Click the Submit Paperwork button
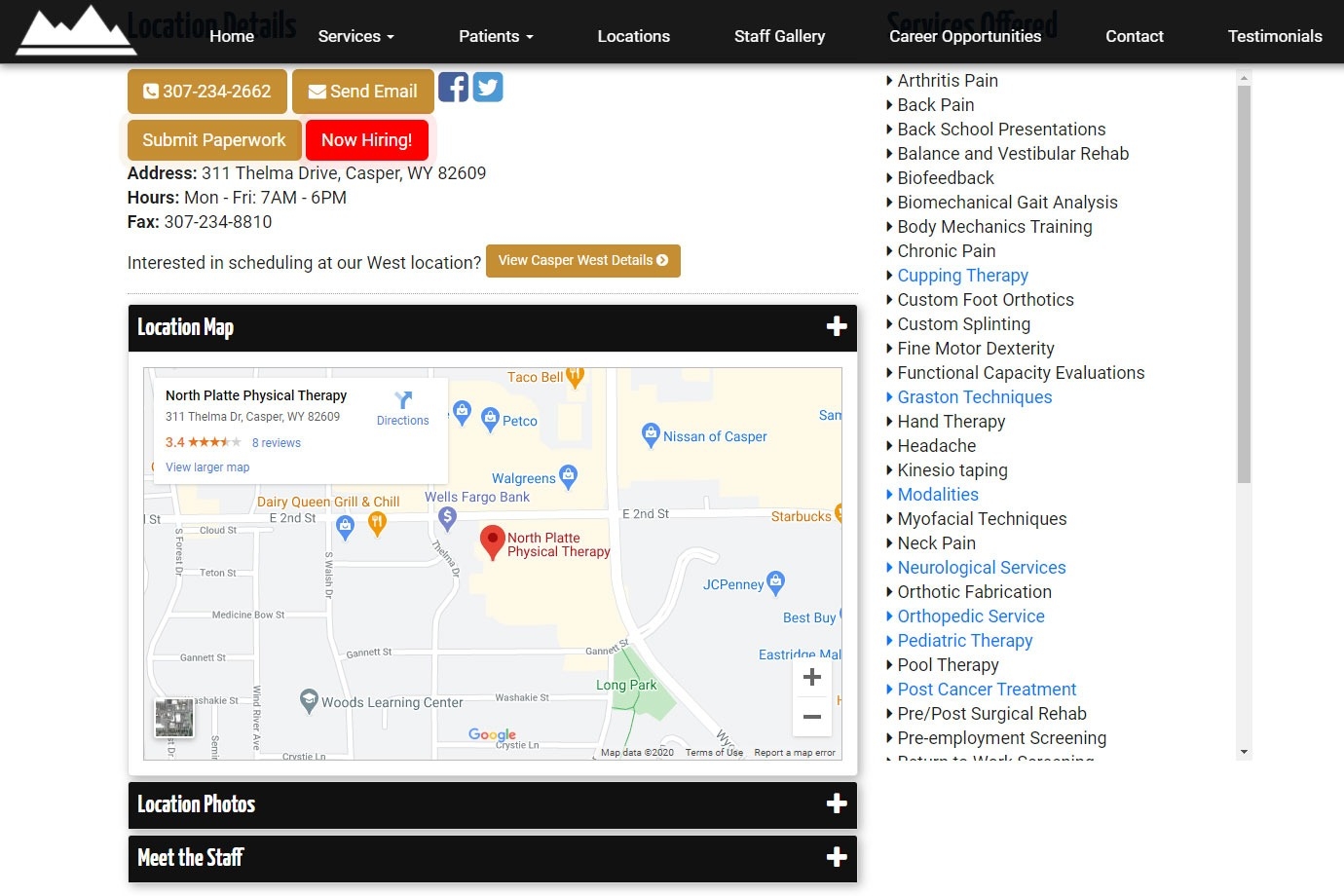This screenshot has width=1344, height=896. point(214,140)
